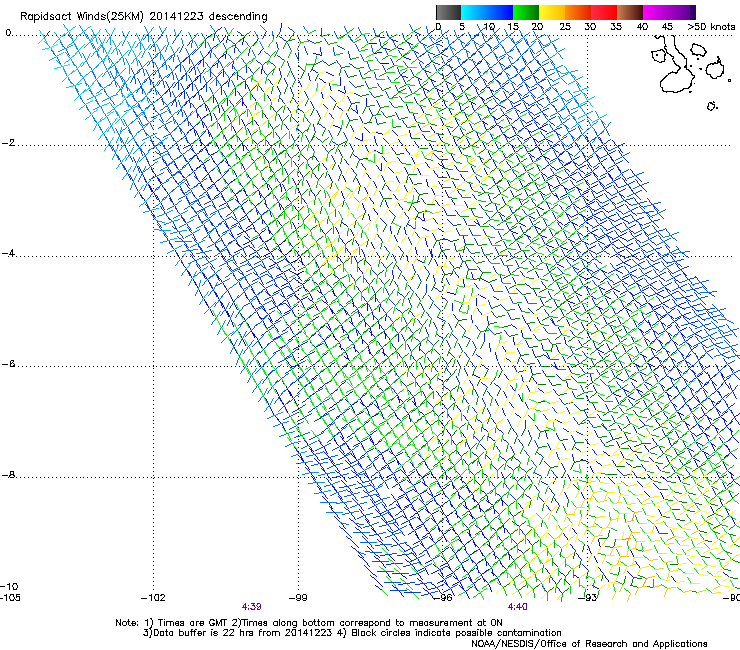740x650 pixels.
Task: Click the magenta 40-45 knots legend color
Action: 655,12
